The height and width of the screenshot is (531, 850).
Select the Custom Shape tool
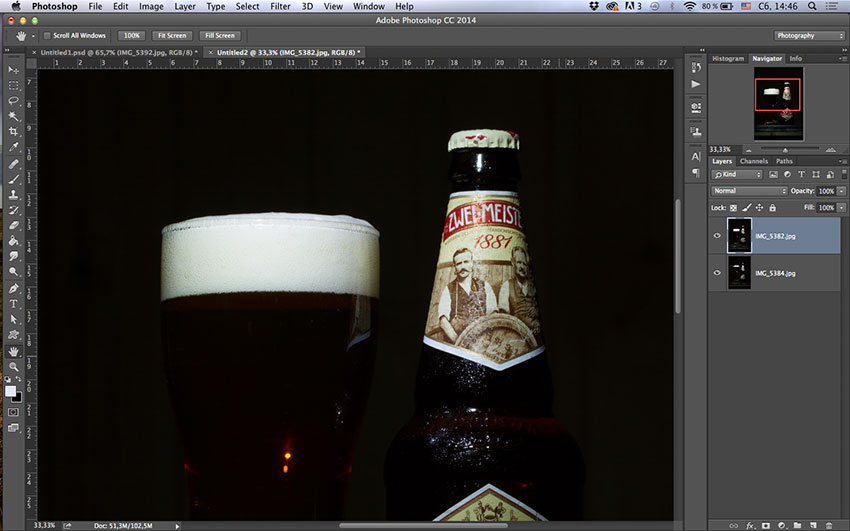pos(14,334)
